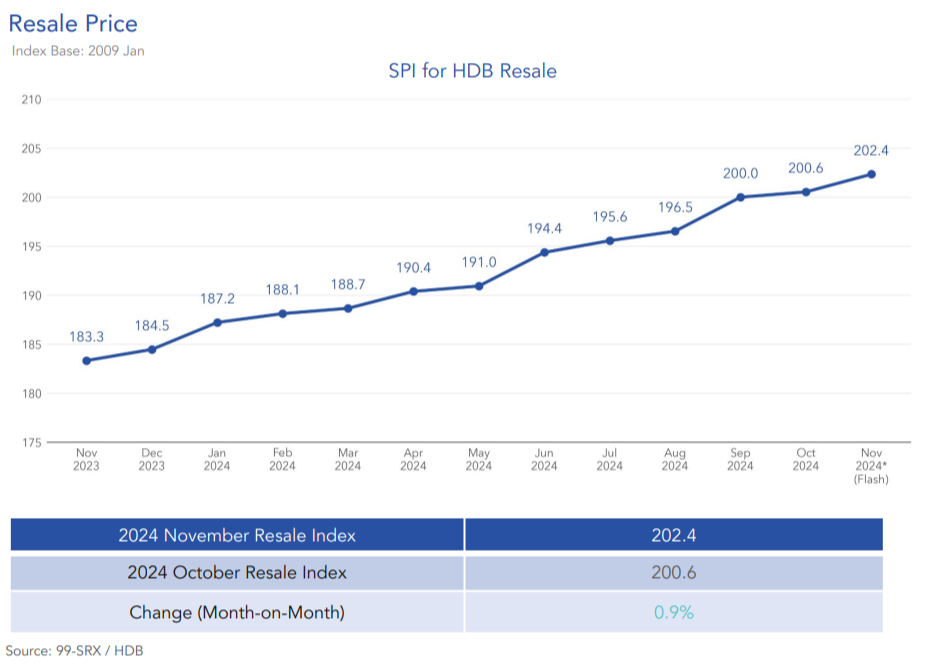Select the Sep 2024 data point showing 200.0
The width and height of the screenshot is (928, 666).
740,196
